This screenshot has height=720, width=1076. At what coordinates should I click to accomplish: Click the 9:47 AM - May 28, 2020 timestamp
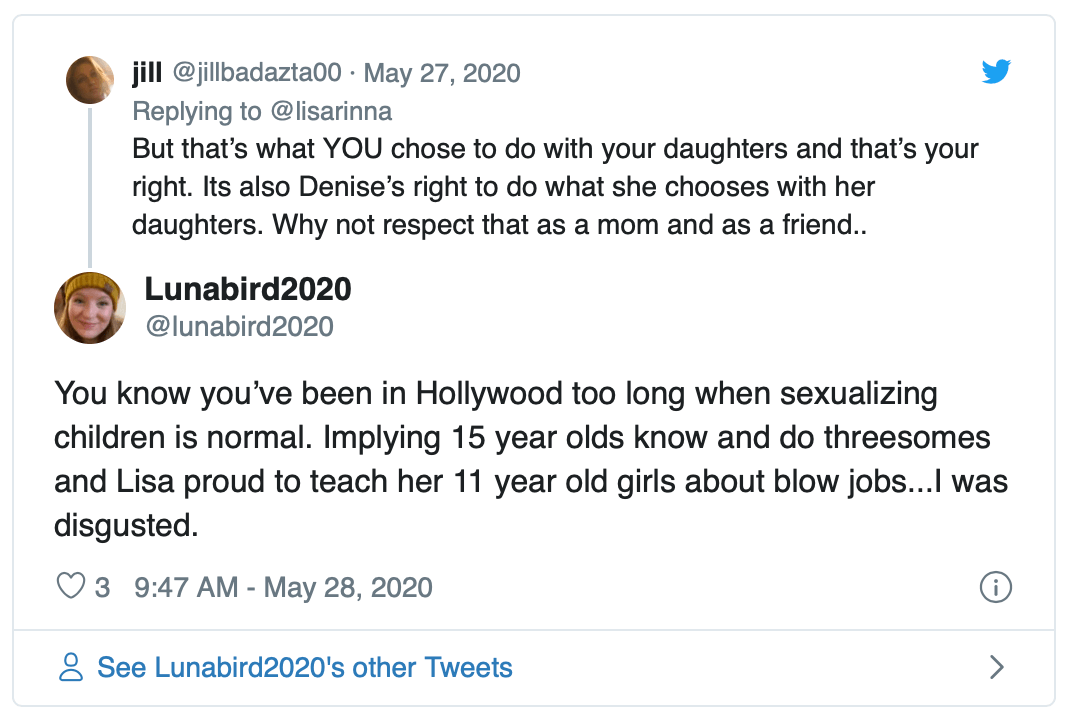[283, 587]
